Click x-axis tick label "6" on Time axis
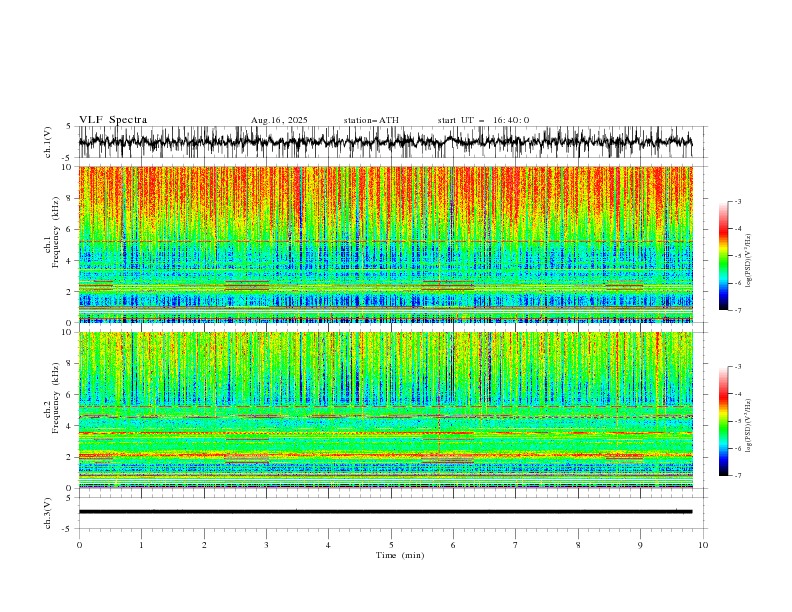Viewport: 792px width, 612px height. click(453, 545)
